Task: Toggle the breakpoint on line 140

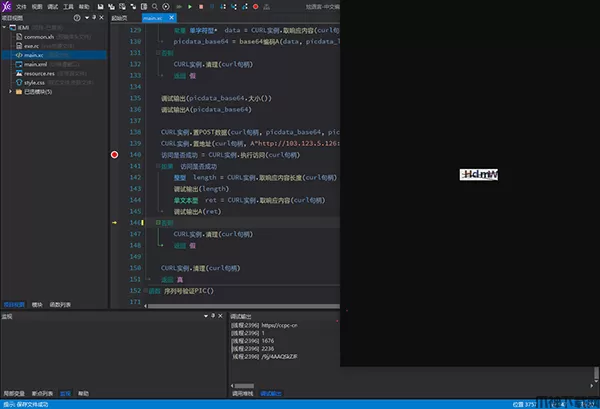Action: 116,155
